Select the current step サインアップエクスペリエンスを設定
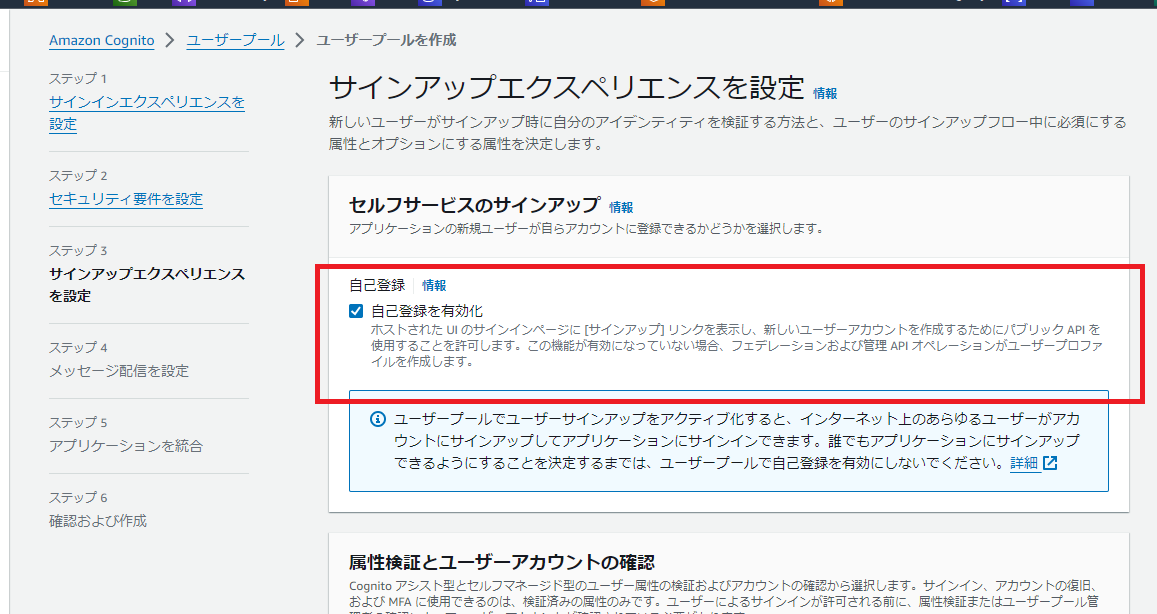 (147, 285)
